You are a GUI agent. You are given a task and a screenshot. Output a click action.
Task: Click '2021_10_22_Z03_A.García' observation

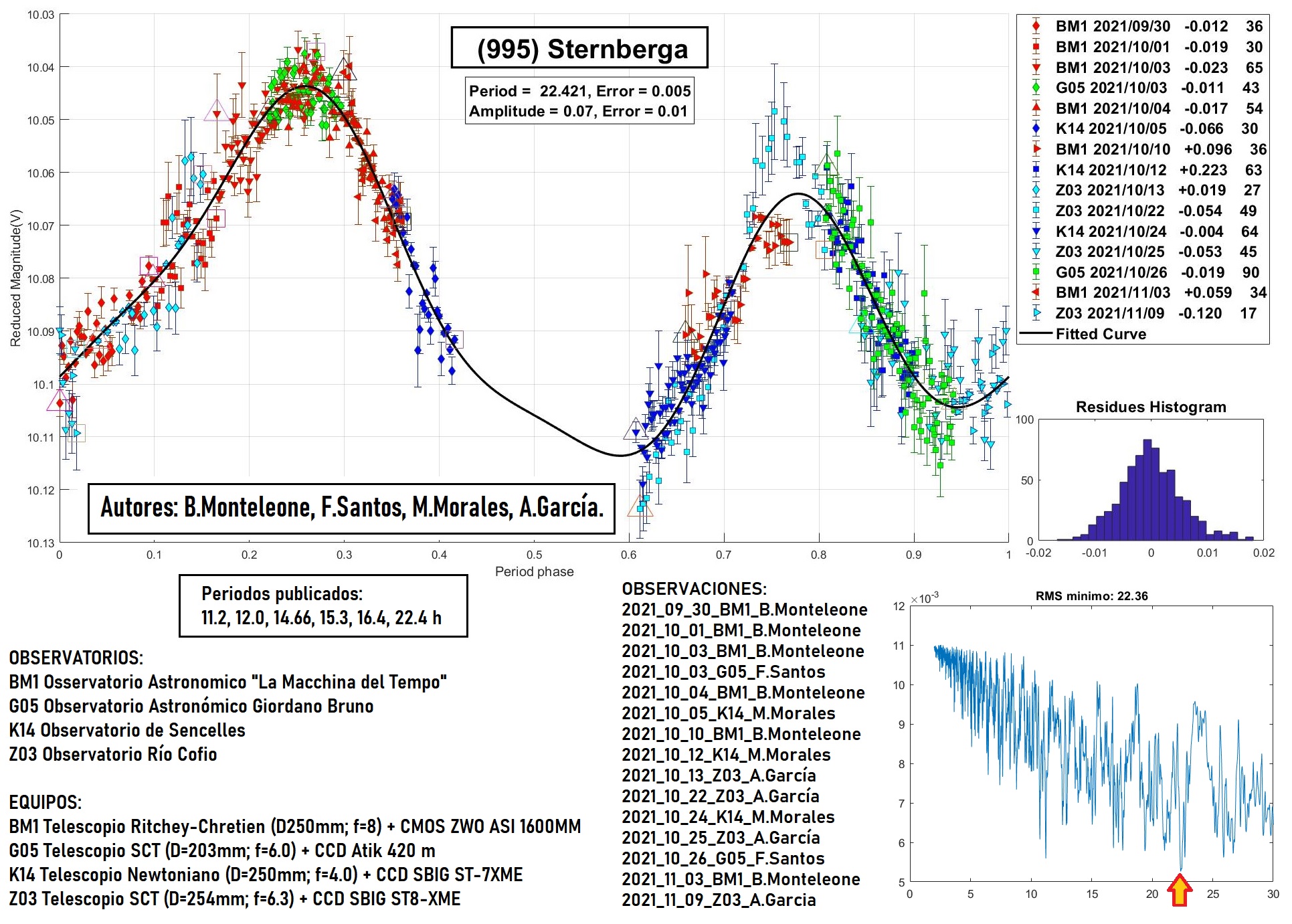[x=721, y=796]
